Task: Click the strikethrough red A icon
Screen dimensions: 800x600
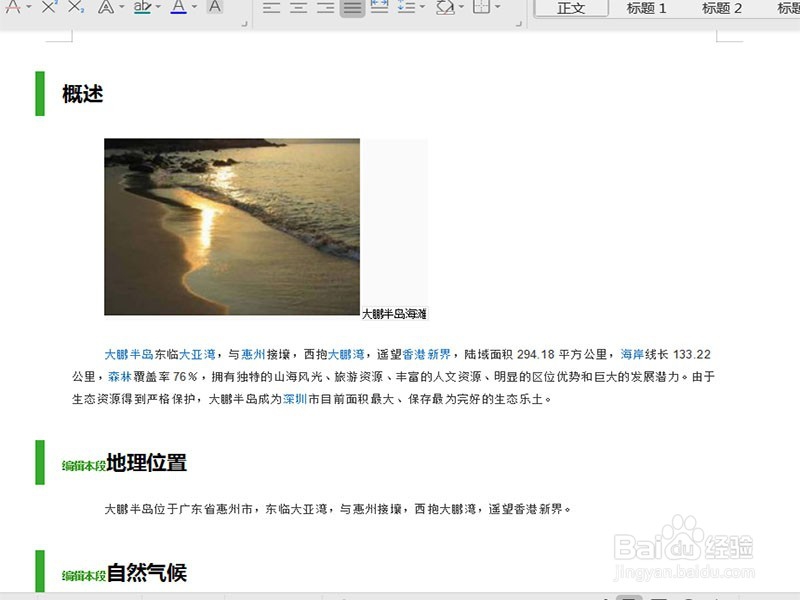Action: (x=13, y=7)
